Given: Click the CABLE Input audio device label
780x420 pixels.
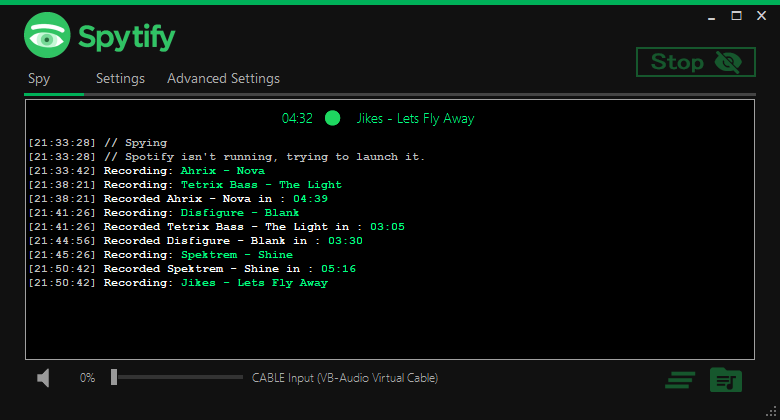Looking at the screenshot, I should (x=344, y=378).
